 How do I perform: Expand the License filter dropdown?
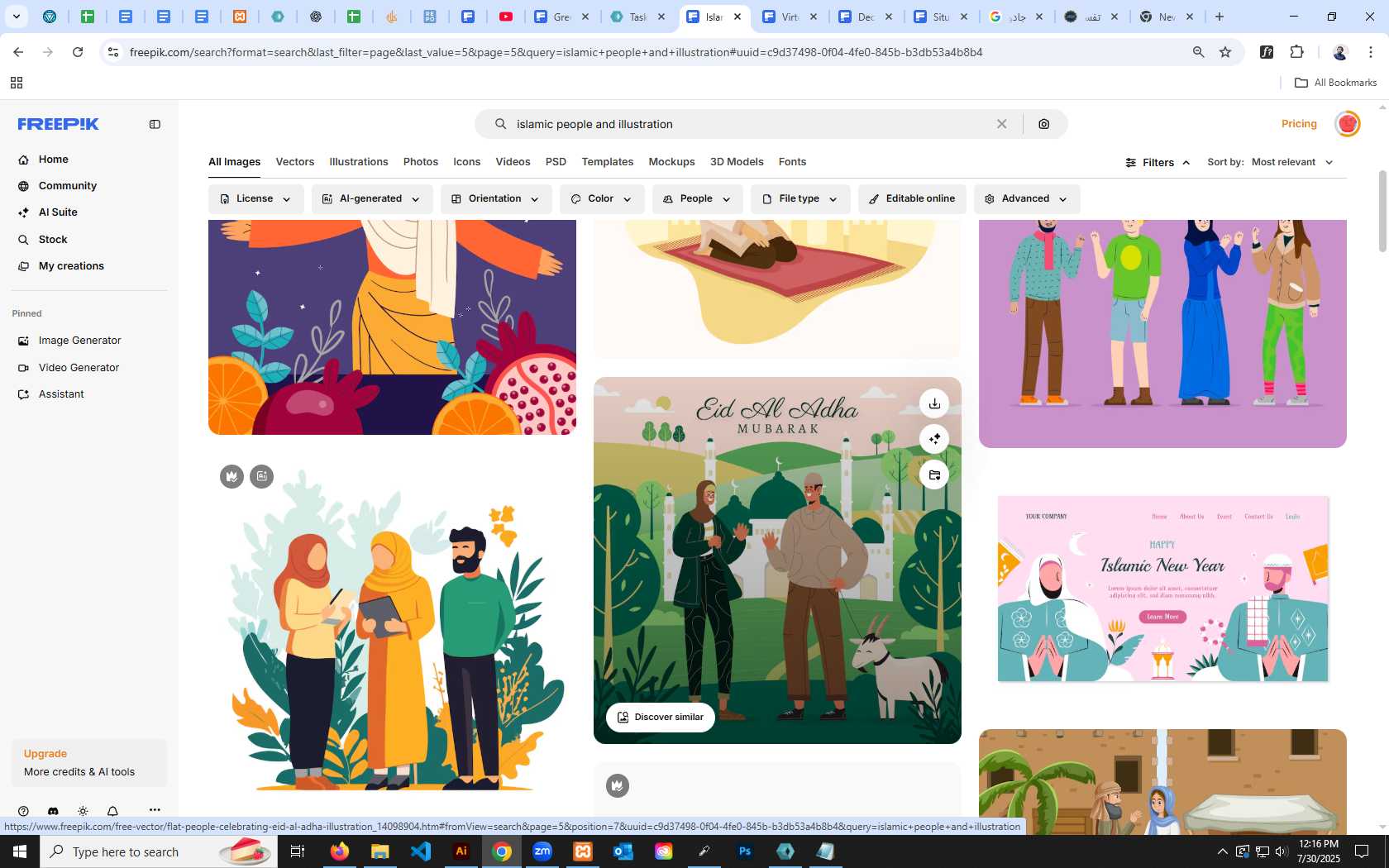255,199
